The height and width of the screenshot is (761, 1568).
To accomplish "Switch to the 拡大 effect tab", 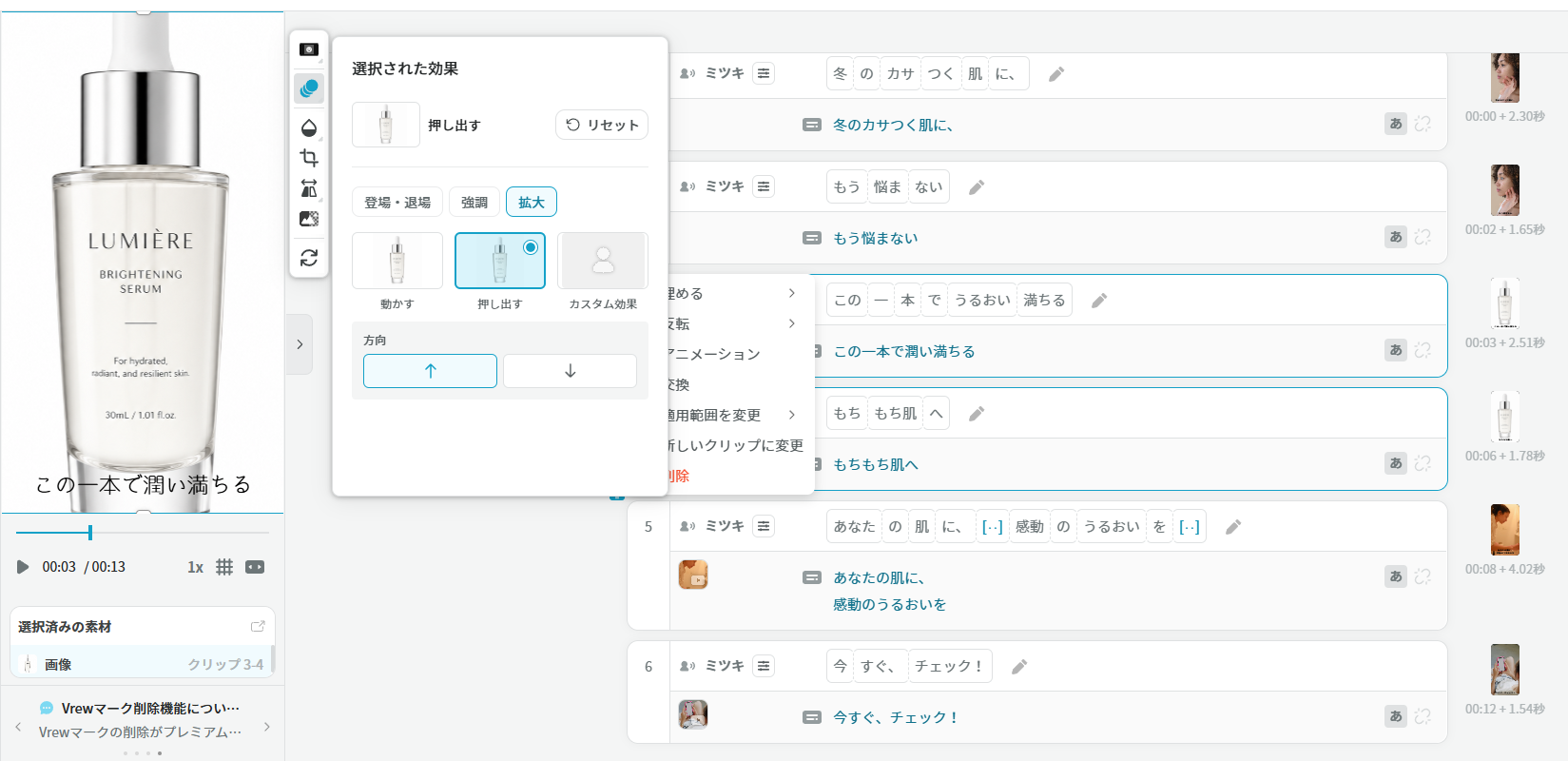I will [532, 203].
